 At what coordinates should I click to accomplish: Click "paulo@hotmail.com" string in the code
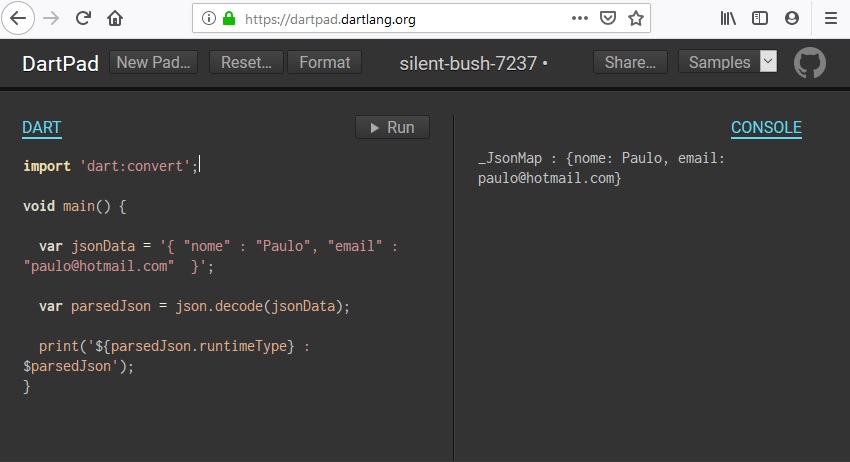coord(99,266)
